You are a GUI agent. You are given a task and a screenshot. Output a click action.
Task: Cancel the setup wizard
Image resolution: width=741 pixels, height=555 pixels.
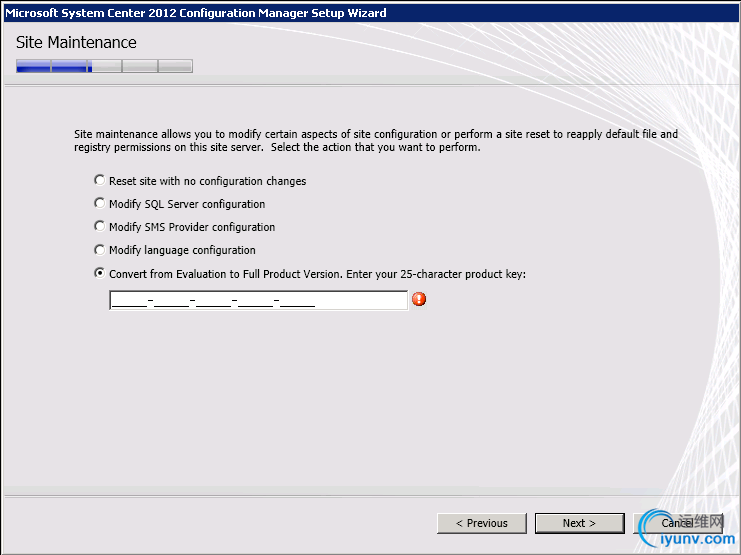click(x=677, y=523)
